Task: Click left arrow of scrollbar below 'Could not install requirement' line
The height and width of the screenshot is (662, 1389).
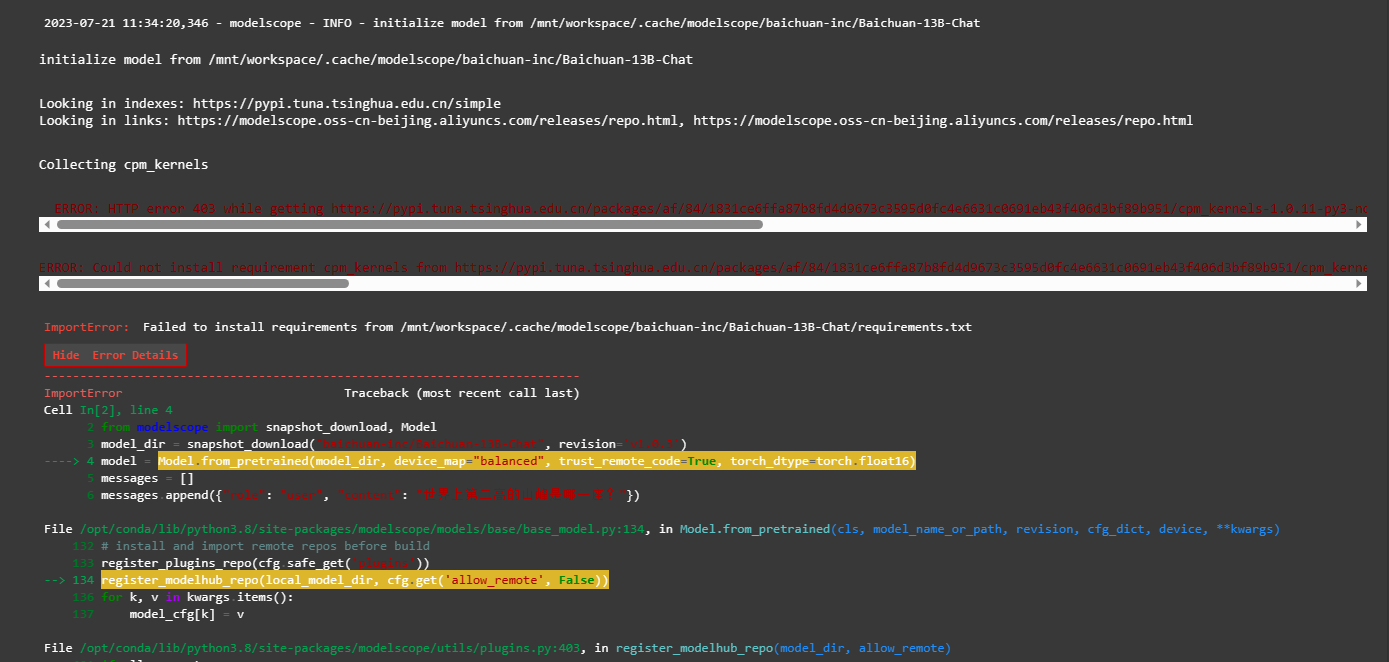Action: (46, 284)
